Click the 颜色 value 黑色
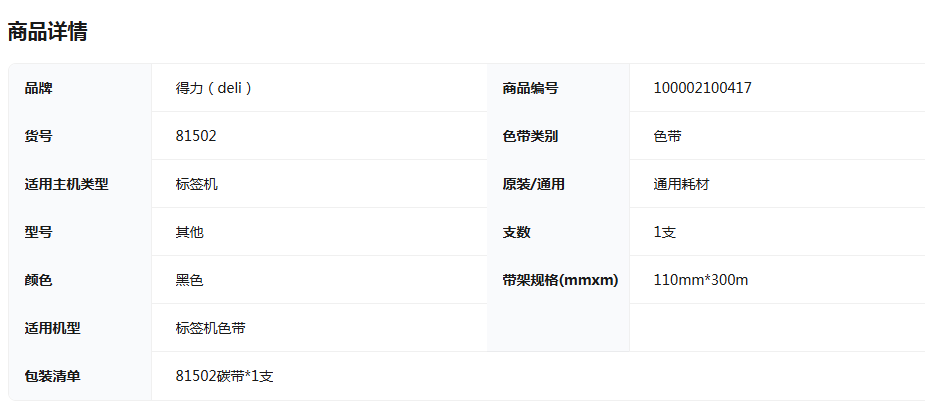925x402 pixels. tap(189, 280)
